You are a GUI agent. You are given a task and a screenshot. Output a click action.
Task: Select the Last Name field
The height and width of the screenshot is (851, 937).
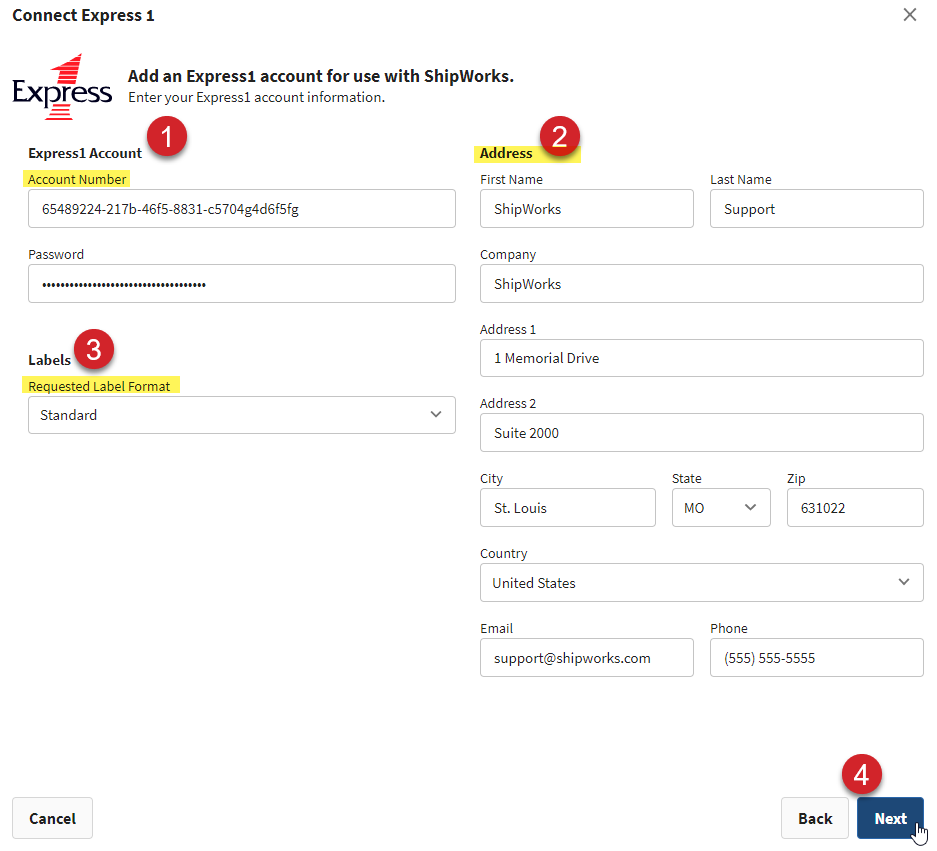816,209
